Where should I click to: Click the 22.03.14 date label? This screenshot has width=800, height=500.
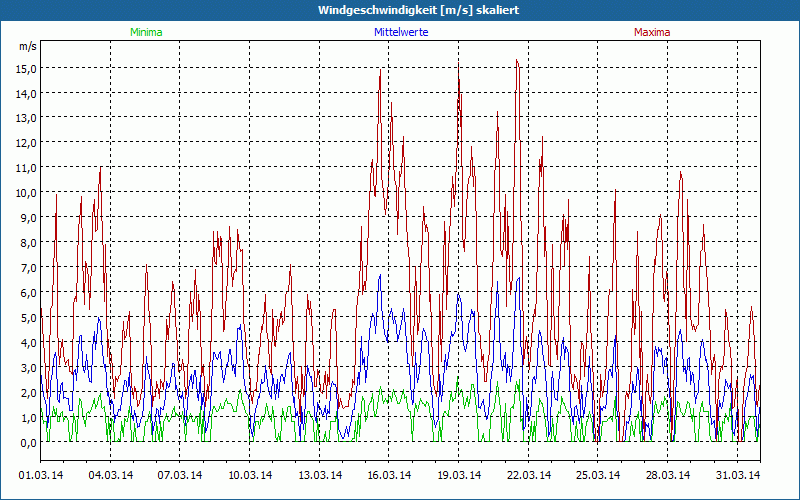[529, 475]
